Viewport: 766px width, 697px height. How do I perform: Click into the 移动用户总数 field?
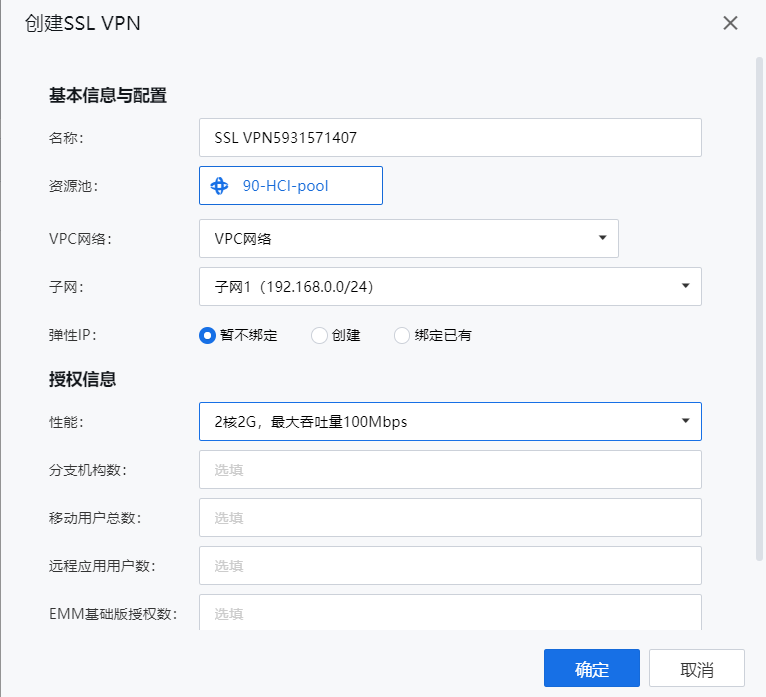pyautogui.click(x=450, y=517)
